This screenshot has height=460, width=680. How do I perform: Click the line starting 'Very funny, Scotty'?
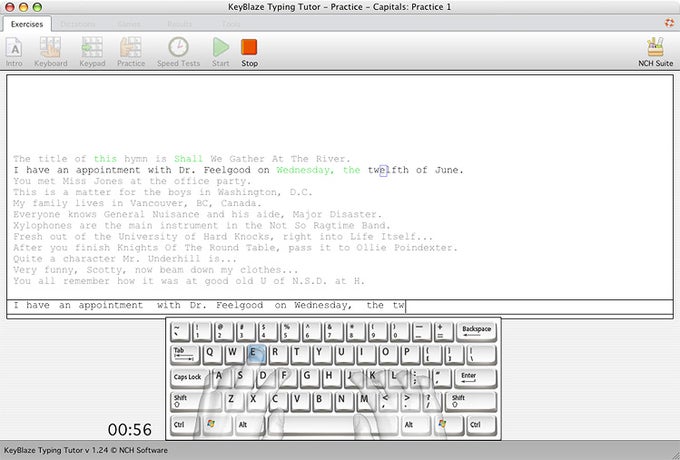(x=156, y=270)
